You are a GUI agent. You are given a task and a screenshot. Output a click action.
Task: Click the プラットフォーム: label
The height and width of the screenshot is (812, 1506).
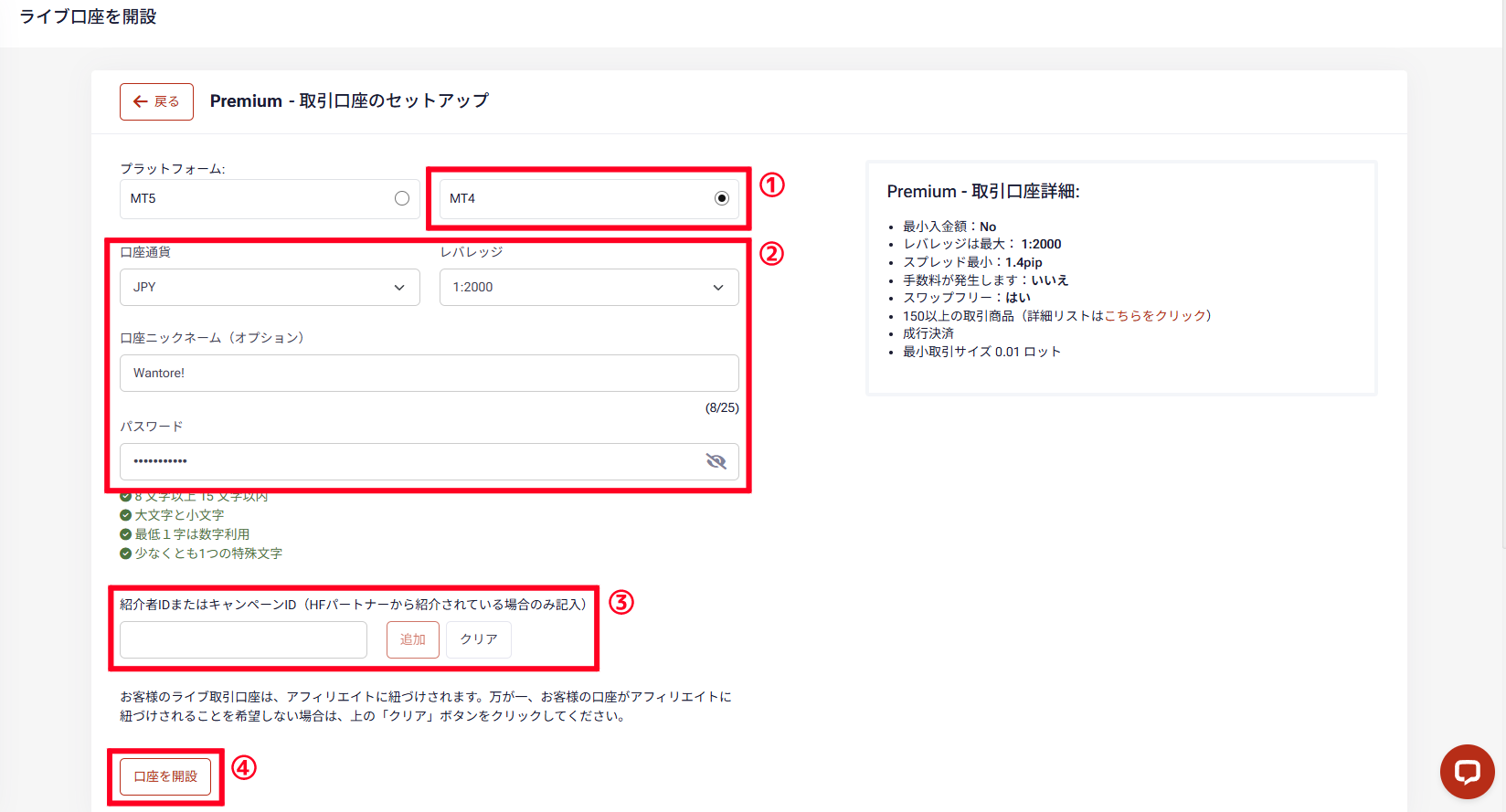click(173, 169)
